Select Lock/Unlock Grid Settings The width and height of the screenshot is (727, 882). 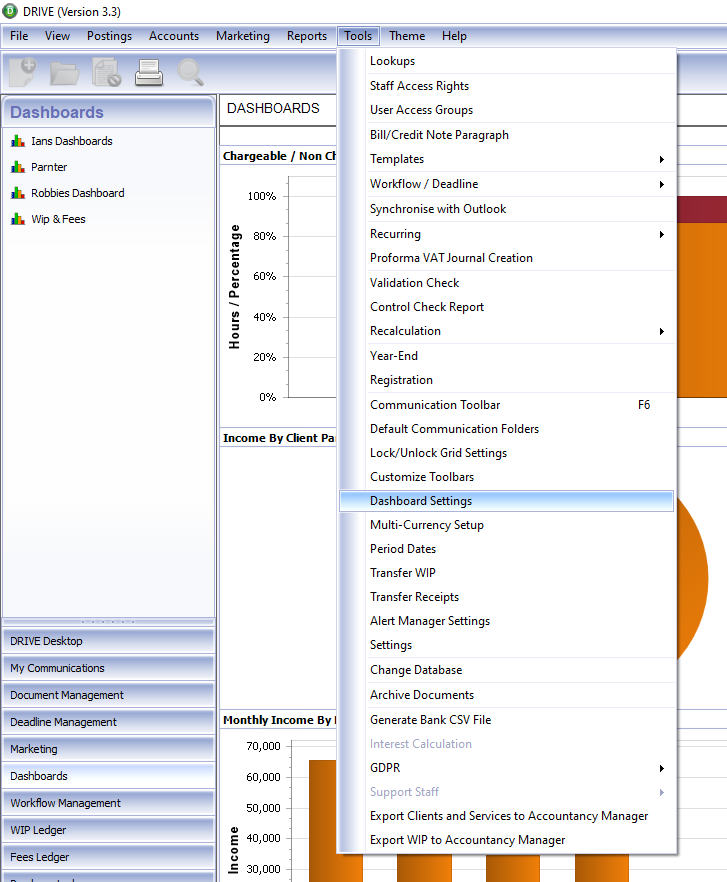click(506, 453)
